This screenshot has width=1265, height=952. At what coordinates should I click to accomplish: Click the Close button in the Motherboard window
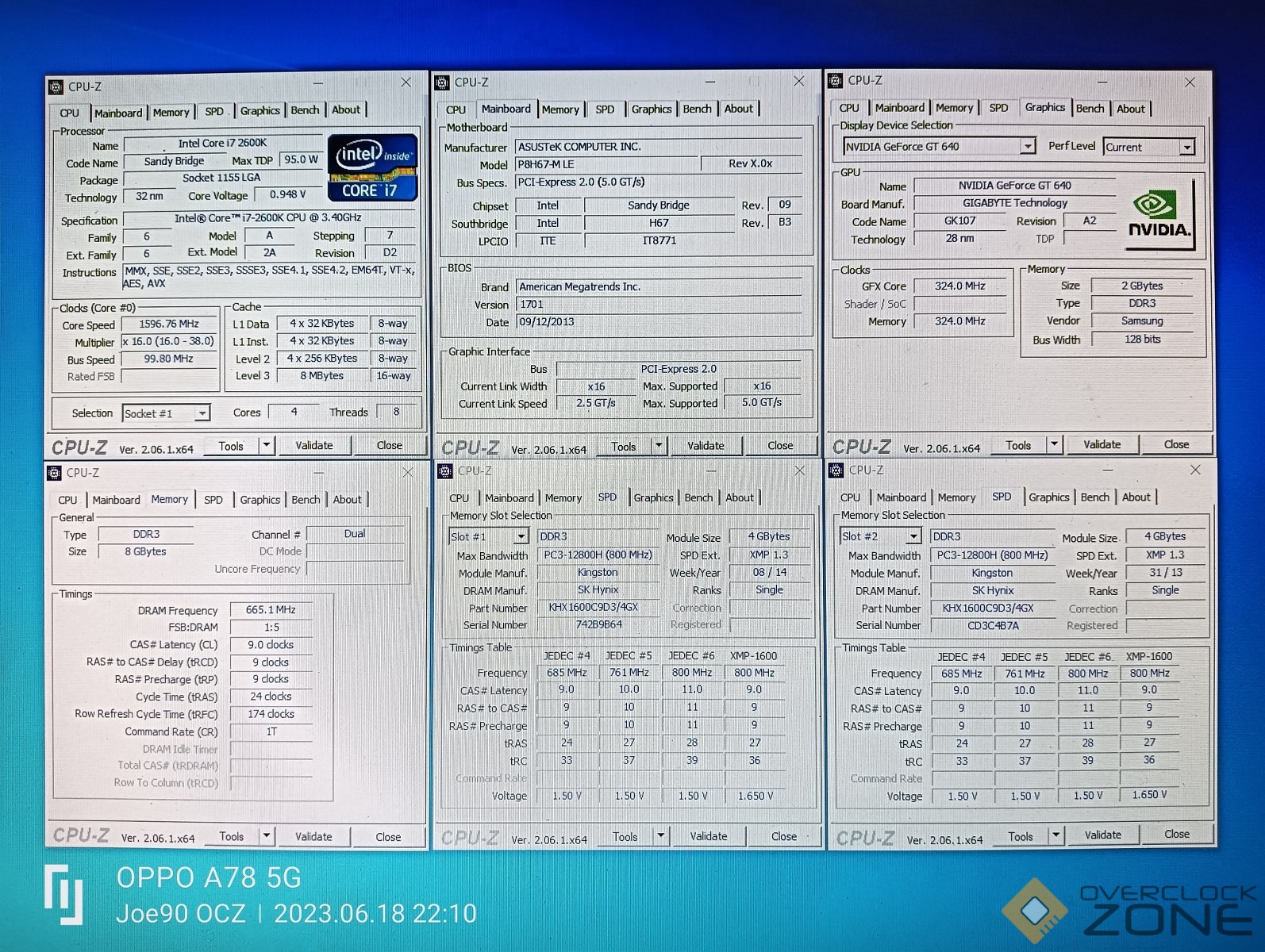tap(780, 446)
